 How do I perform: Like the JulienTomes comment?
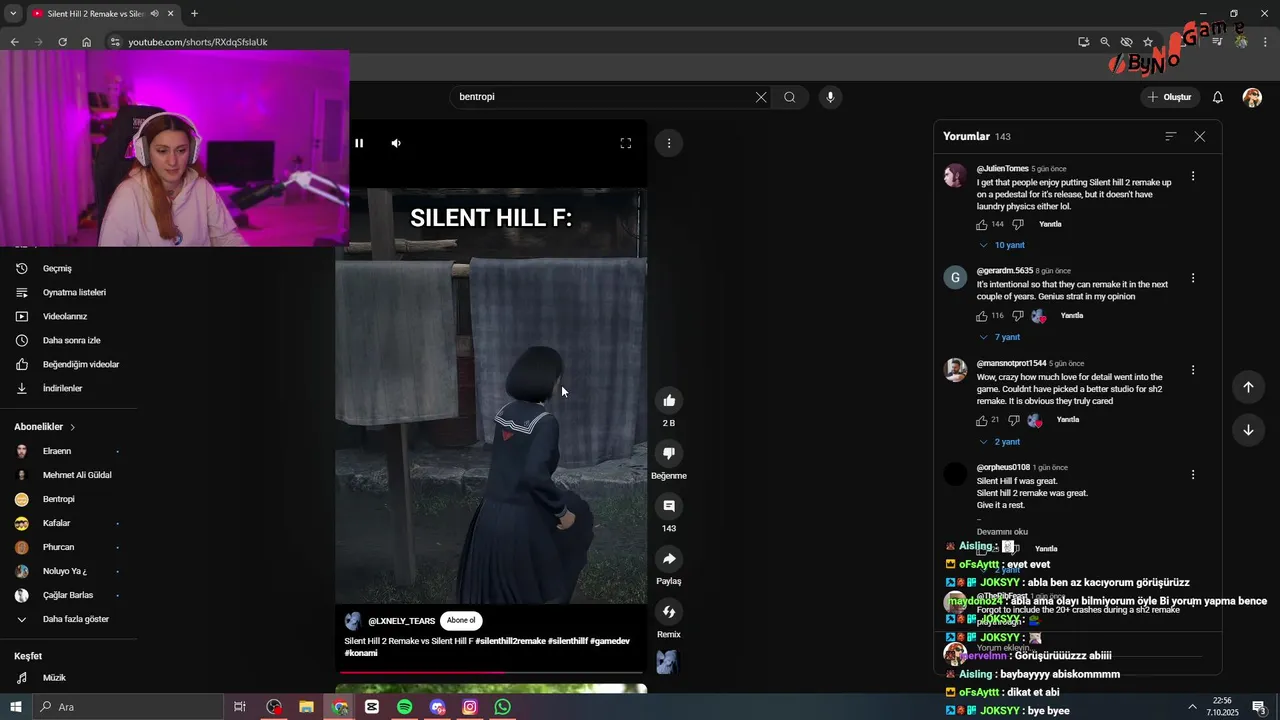click(982, 225)
